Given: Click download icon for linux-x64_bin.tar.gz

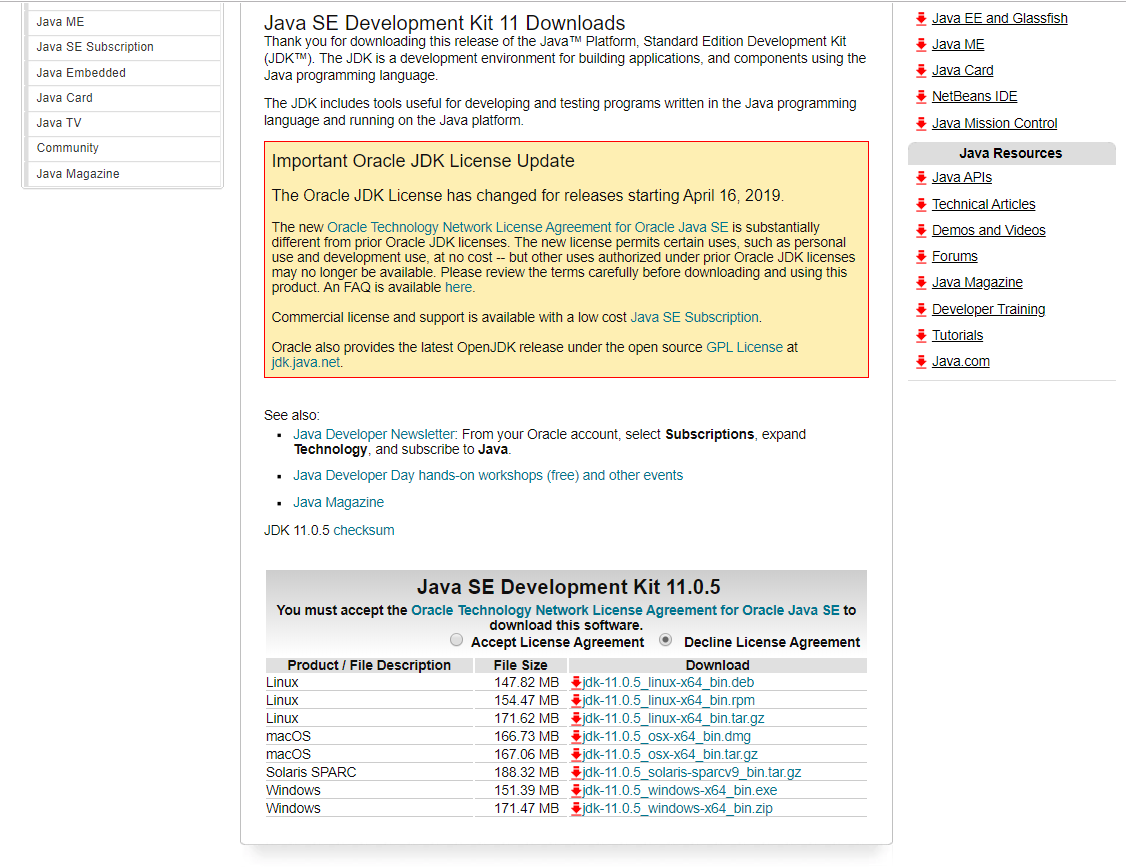Looking at the screenshot, I should pos(576,718).
